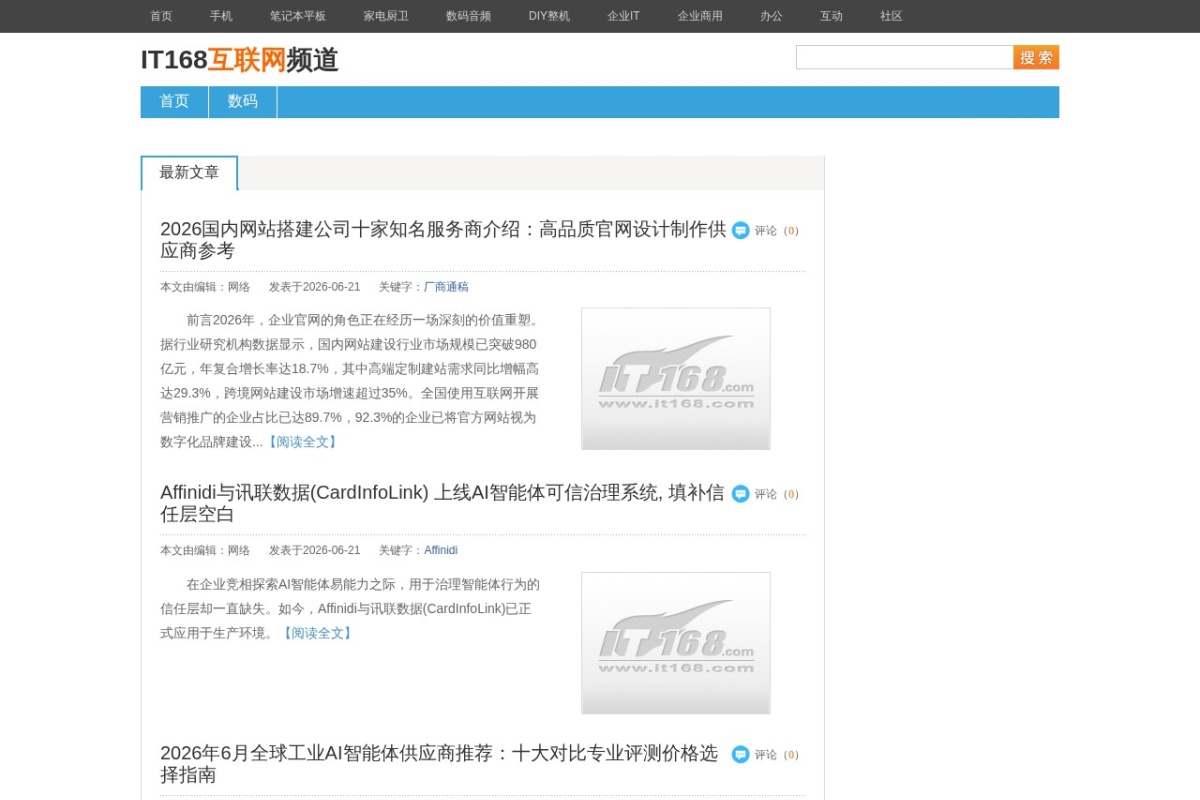This screenshot has height=800, width=1200.
Task: Go to 企业IT section
Action: [623, 16]
